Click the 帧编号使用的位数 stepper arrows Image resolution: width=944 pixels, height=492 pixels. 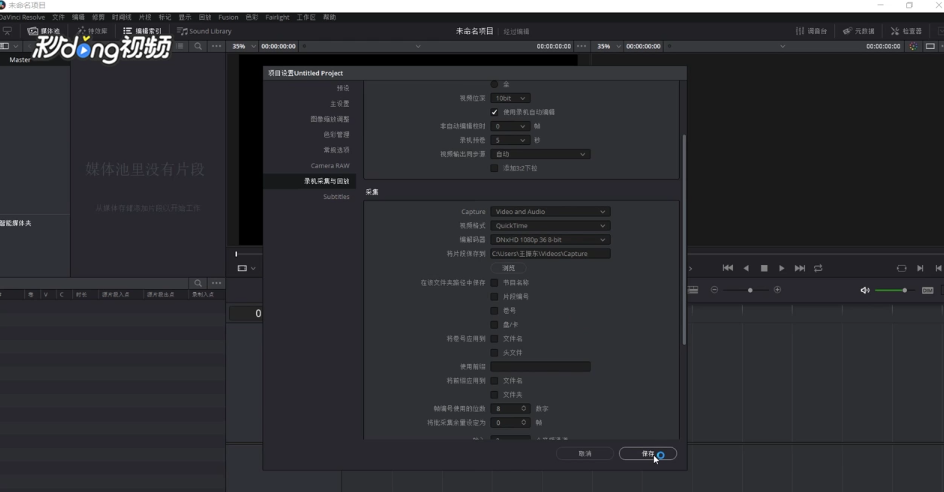click(x=524, y=408)
